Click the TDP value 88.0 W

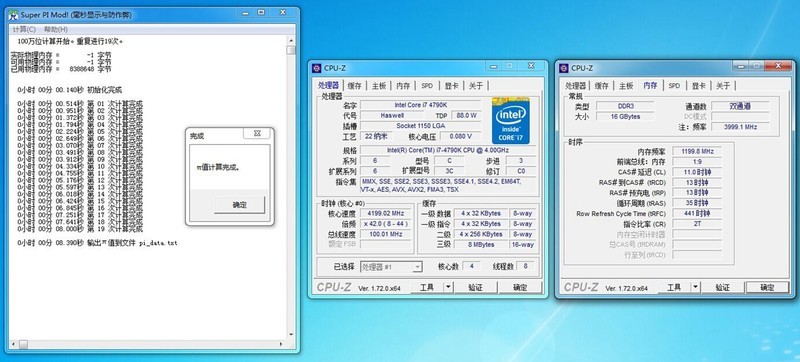(466, 115)
